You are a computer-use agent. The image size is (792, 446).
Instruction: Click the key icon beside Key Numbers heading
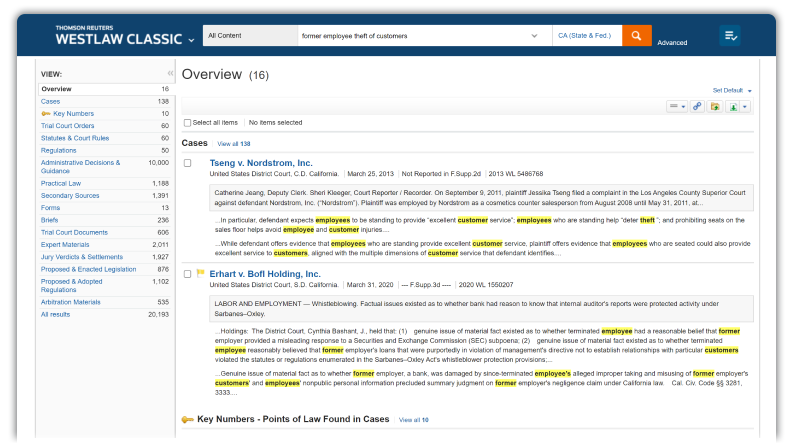point(187,420)
